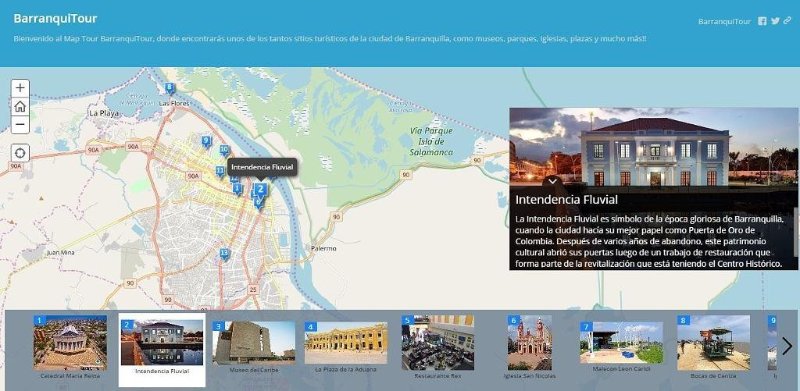Click the BarranquiTour header link
Viewport: 800px width, 391px height.
coord(724,21)
